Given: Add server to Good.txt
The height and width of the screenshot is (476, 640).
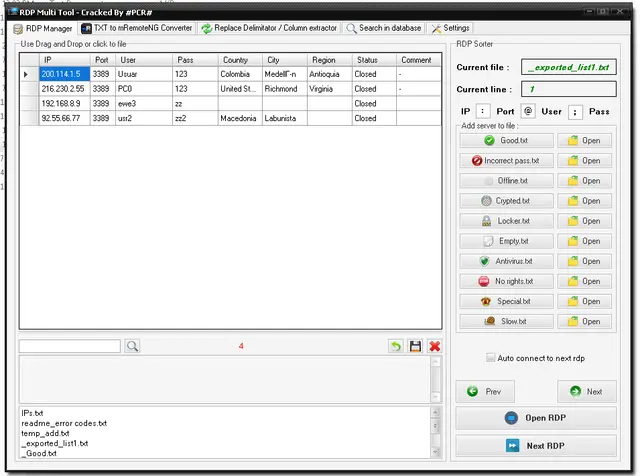Looking at the screenshot, I should pos(505,141).
